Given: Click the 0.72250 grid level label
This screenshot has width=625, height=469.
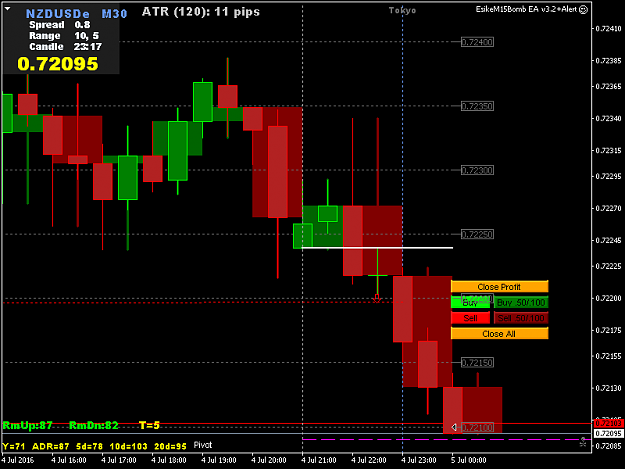Looking at the screenshot, I should click(x=478, y=234).
